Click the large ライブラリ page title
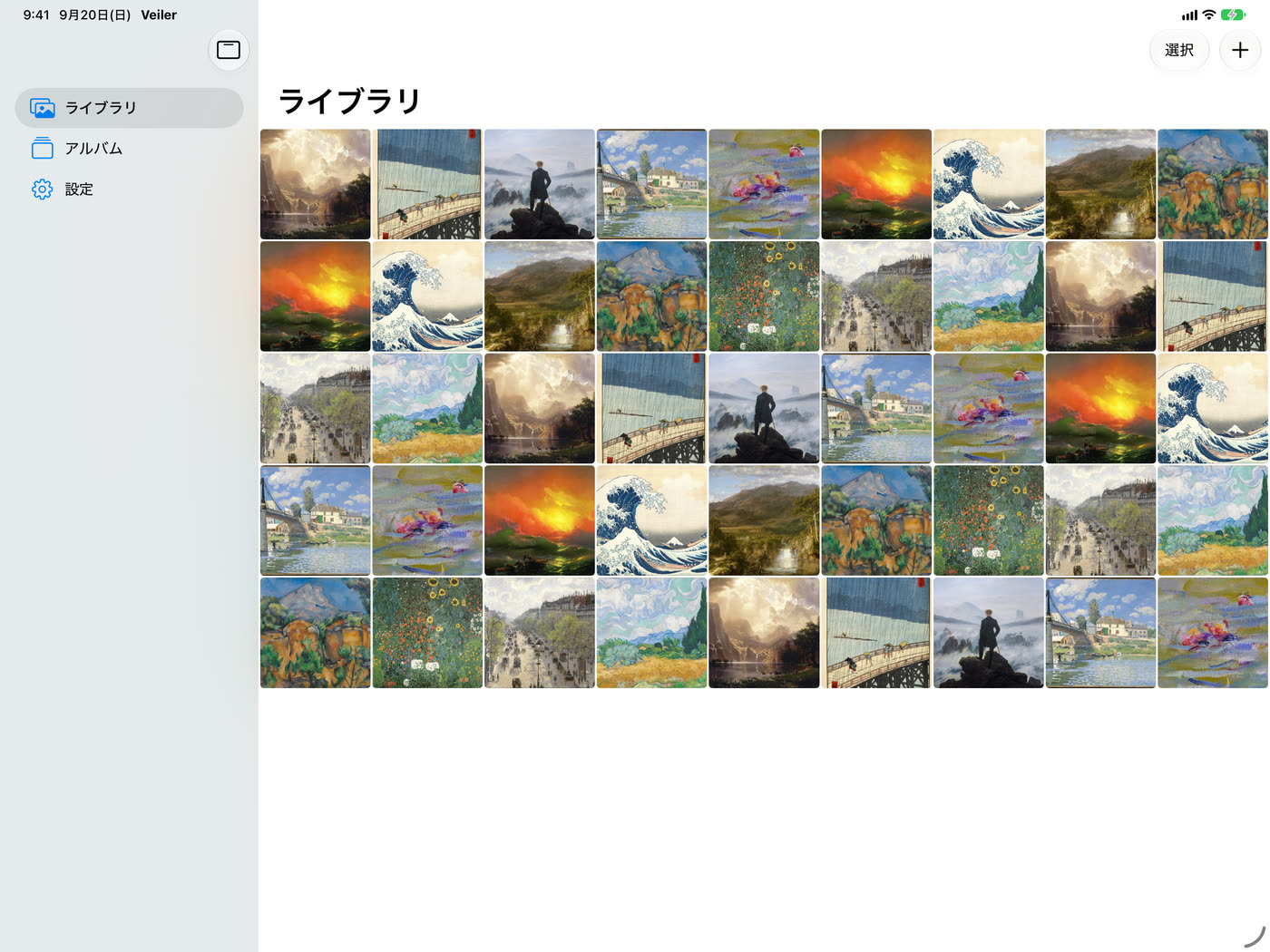Screen dimensions: 1270x952 pos(350,101)
